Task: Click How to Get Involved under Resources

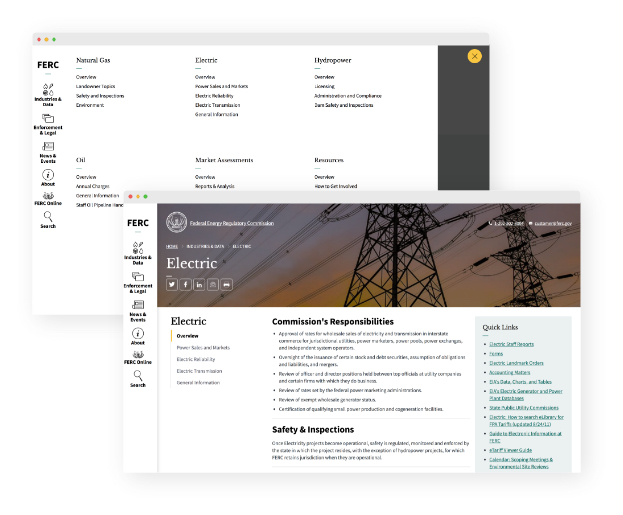Action: coord(336,186)
